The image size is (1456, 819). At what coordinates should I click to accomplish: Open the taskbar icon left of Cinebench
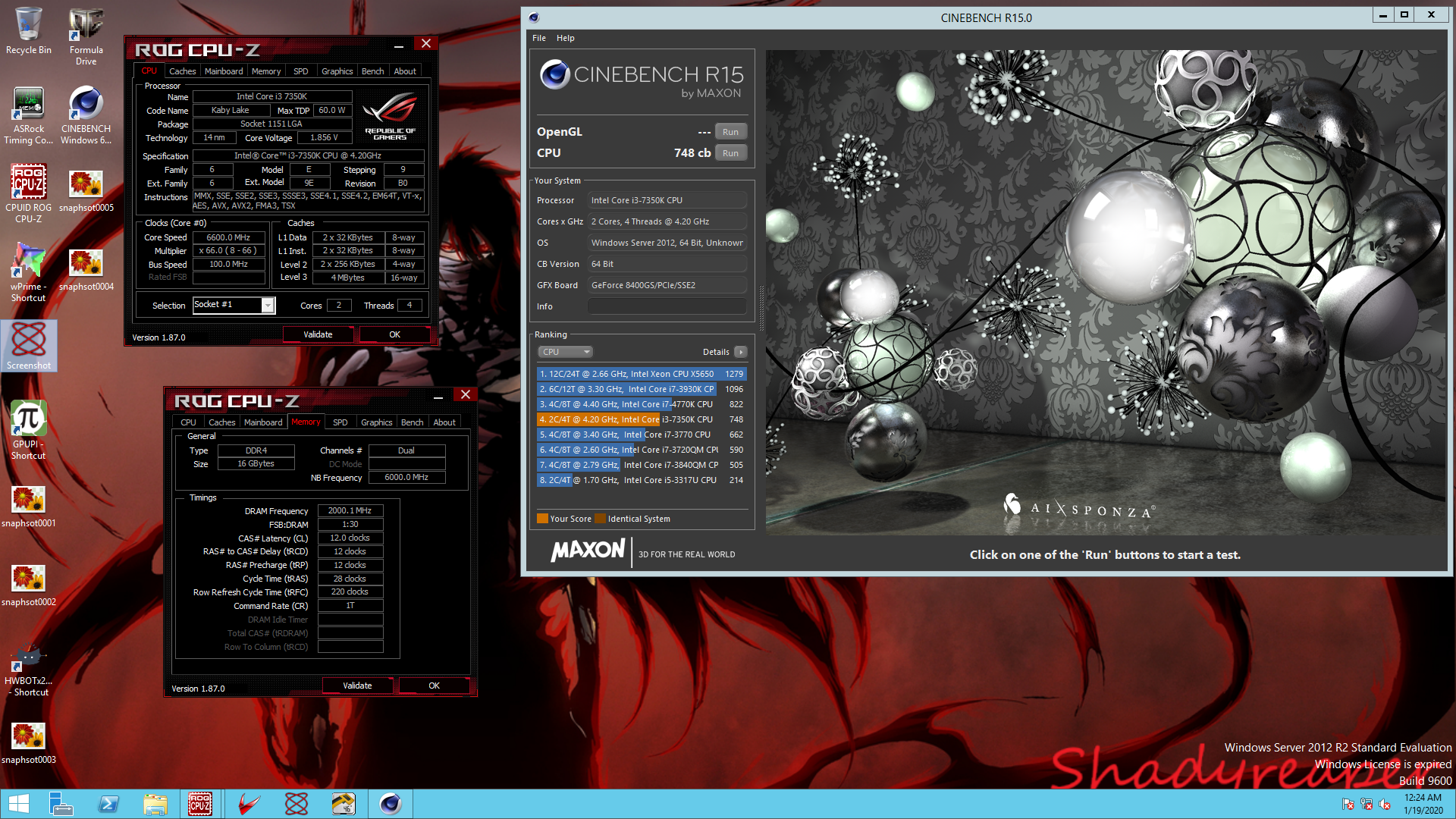(x=343, y=804)
